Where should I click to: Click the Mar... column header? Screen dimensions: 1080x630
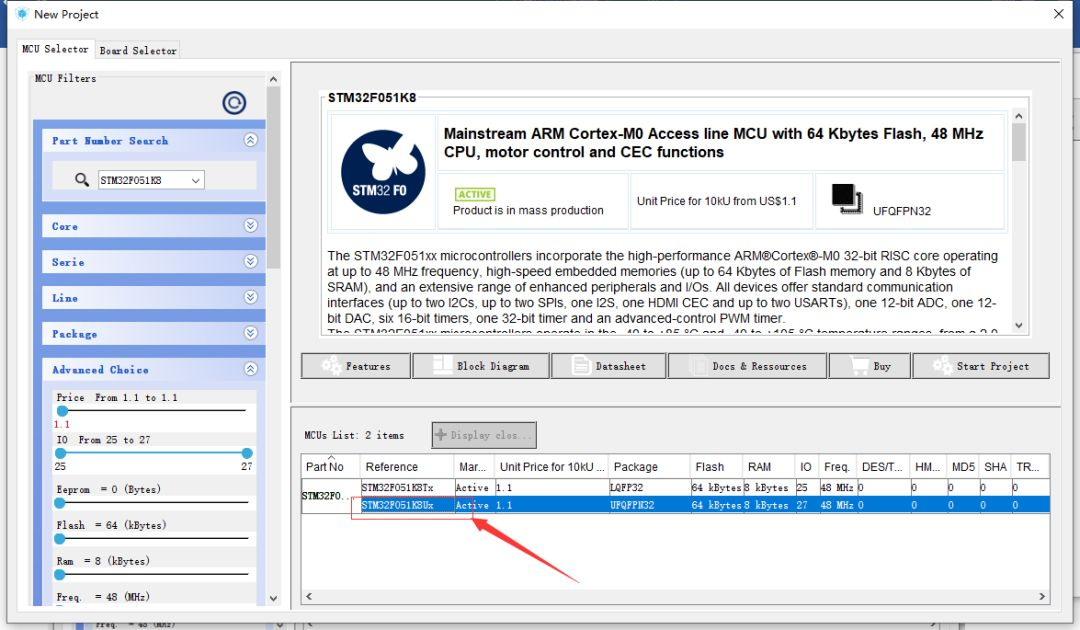474,467
